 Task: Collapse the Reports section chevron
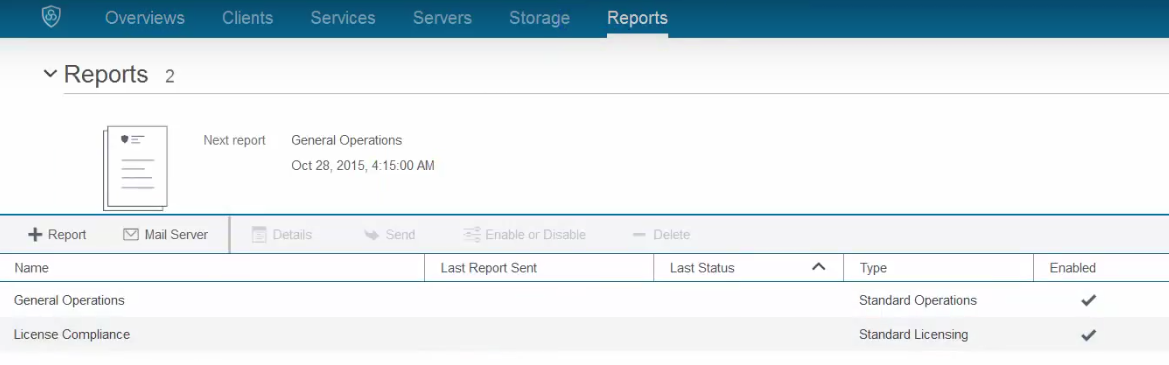(50, 74)
